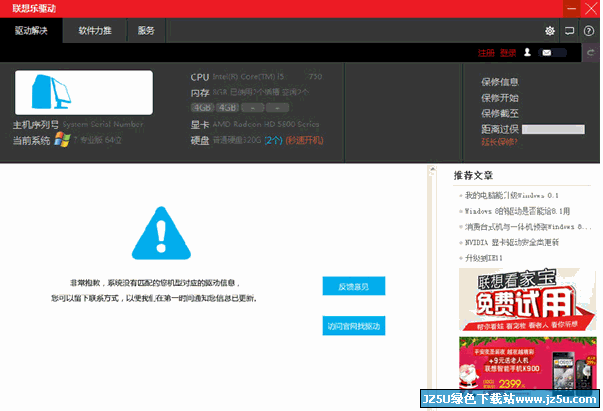The width and height of the screenshot is (603, 411).
Task: Click the 联想看家宝 免费试用 banner
Action: (x=528, y=300)
